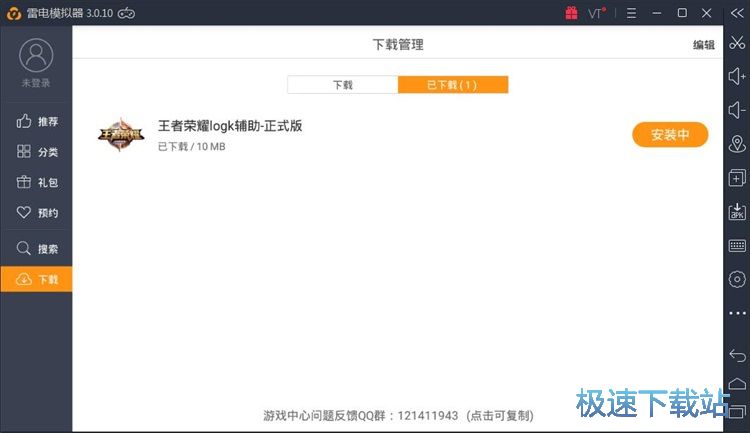The width and height of the screenshot is (750, 433).
Task: Open the hamburger menu in title bar
Action: pyautogui.click(x=631, y=13)
